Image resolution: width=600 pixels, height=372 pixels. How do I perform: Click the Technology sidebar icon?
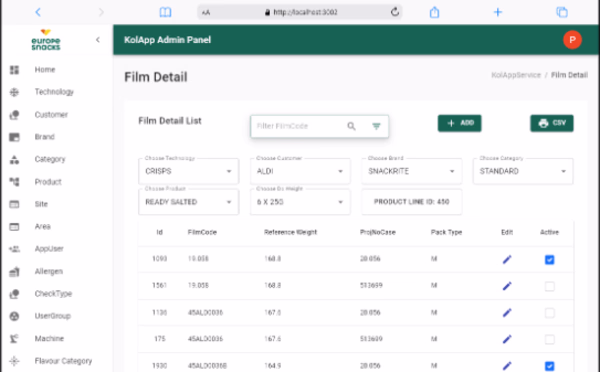click(14, 92)
